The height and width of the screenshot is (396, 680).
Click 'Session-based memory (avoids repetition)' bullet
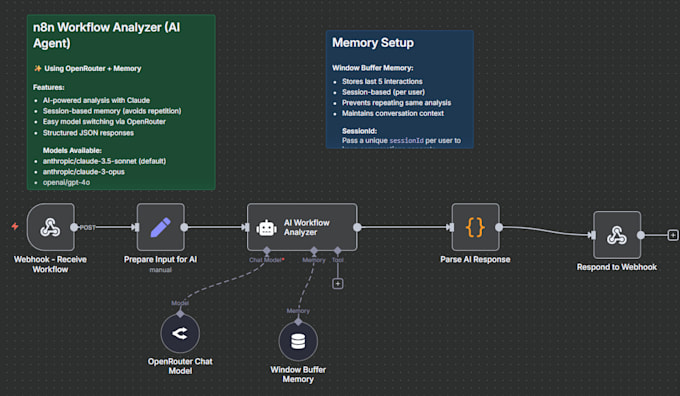point(112,111)
